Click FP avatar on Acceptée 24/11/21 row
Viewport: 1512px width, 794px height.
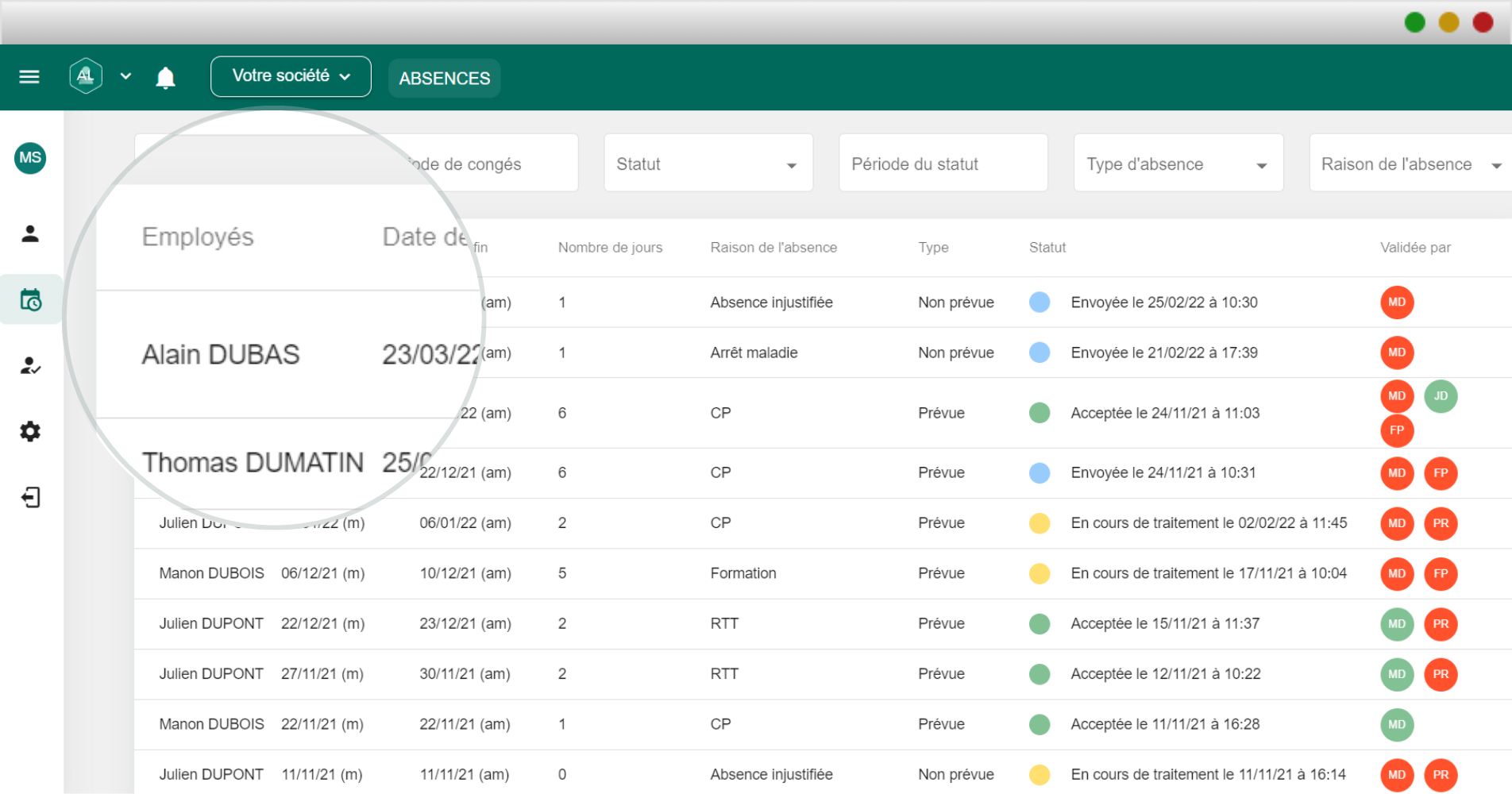click(1397, 430)
